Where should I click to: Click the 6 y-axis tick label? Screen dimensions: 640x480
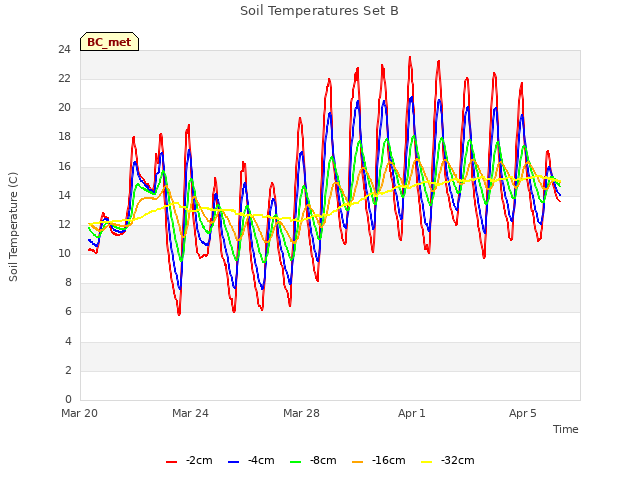68,312
